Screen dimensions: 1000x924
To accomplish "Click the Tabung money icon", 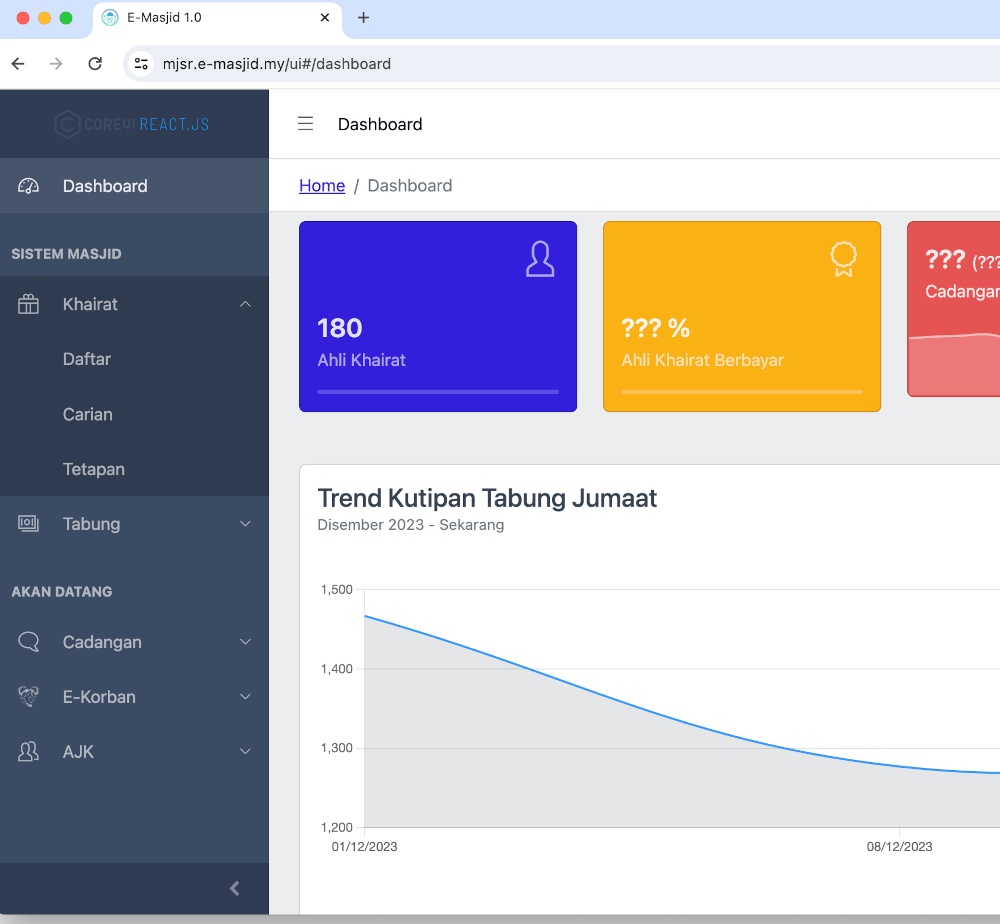I will [28, 524].
